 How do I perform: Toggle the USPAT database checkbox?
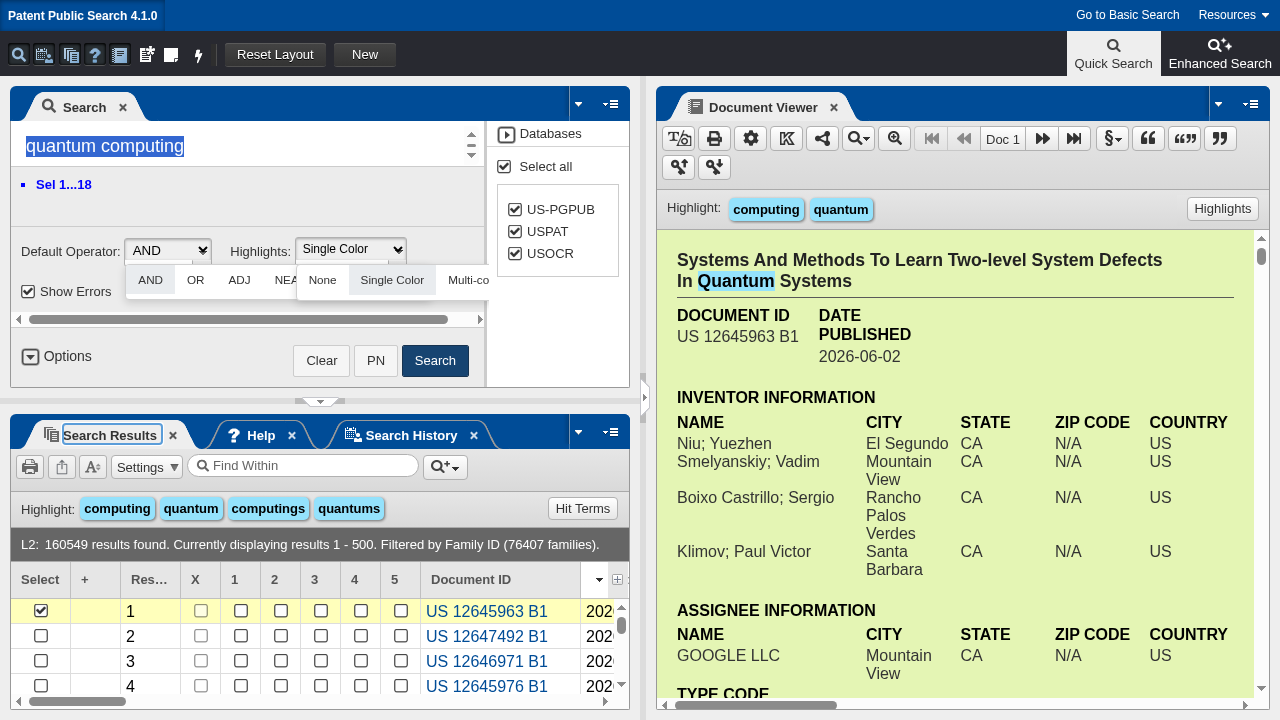pyautogui.click(x=515, y=231)
